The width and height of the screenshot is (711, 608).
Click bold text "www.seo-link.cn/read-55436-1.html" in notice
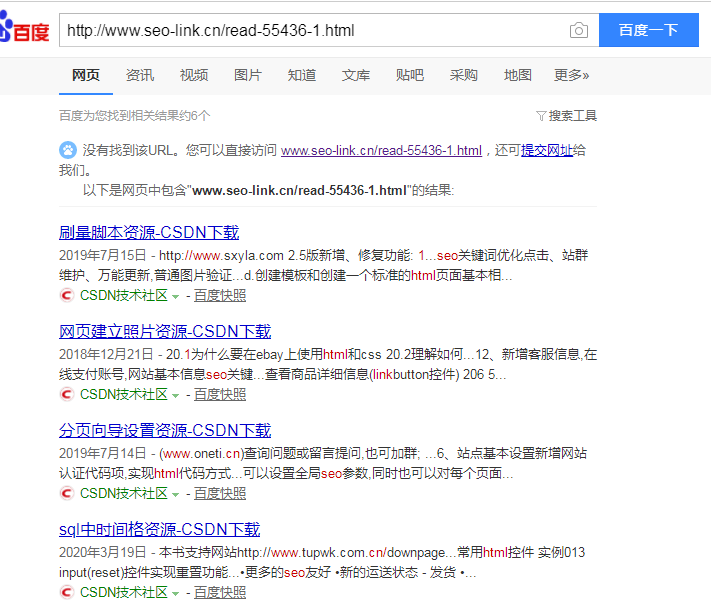(299, 190)
